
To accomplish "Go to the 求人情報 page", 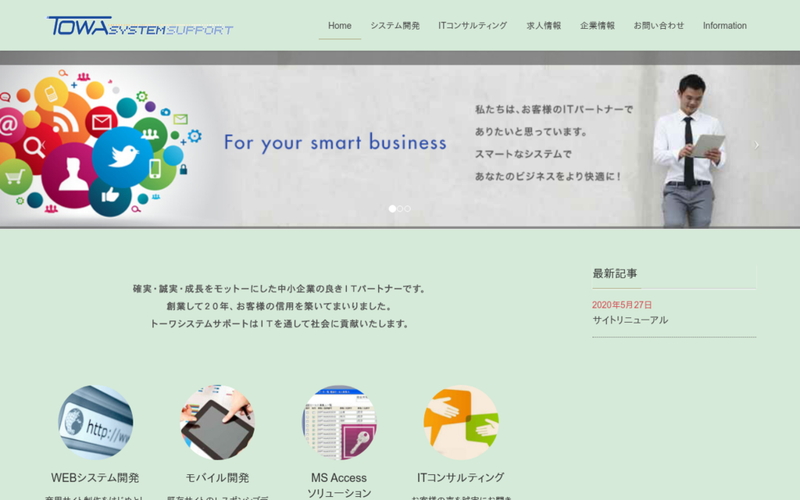I will click(544, 26).
